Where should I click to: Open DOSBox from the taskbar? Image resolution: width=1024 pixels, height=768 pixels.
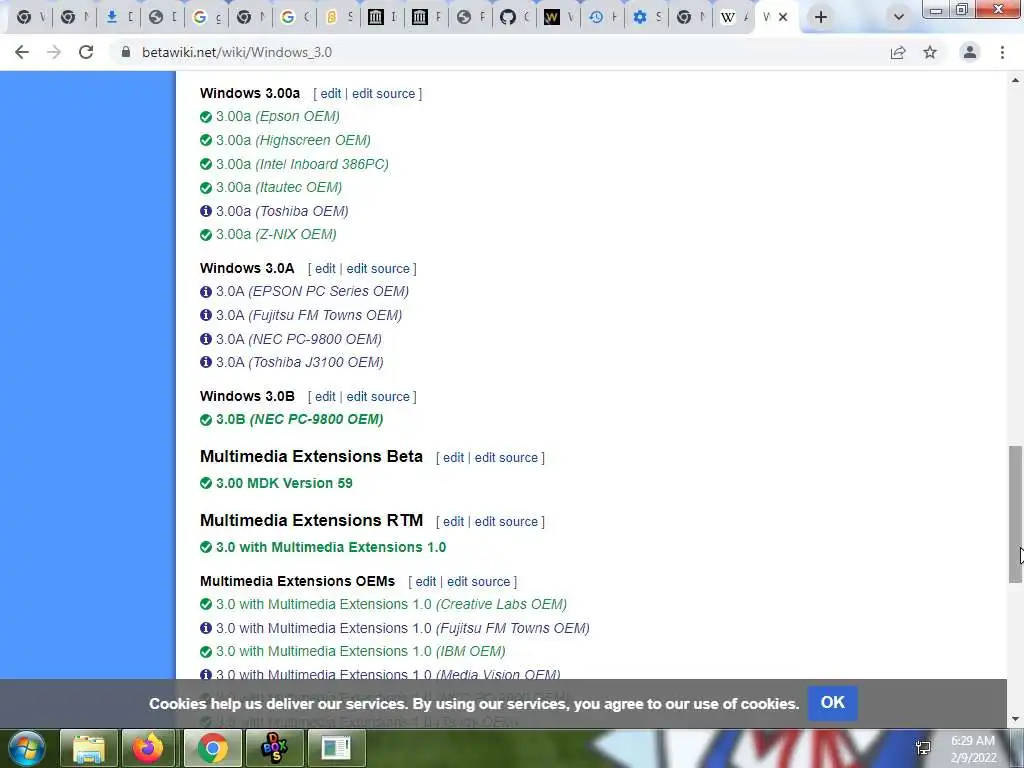[274, 748]
